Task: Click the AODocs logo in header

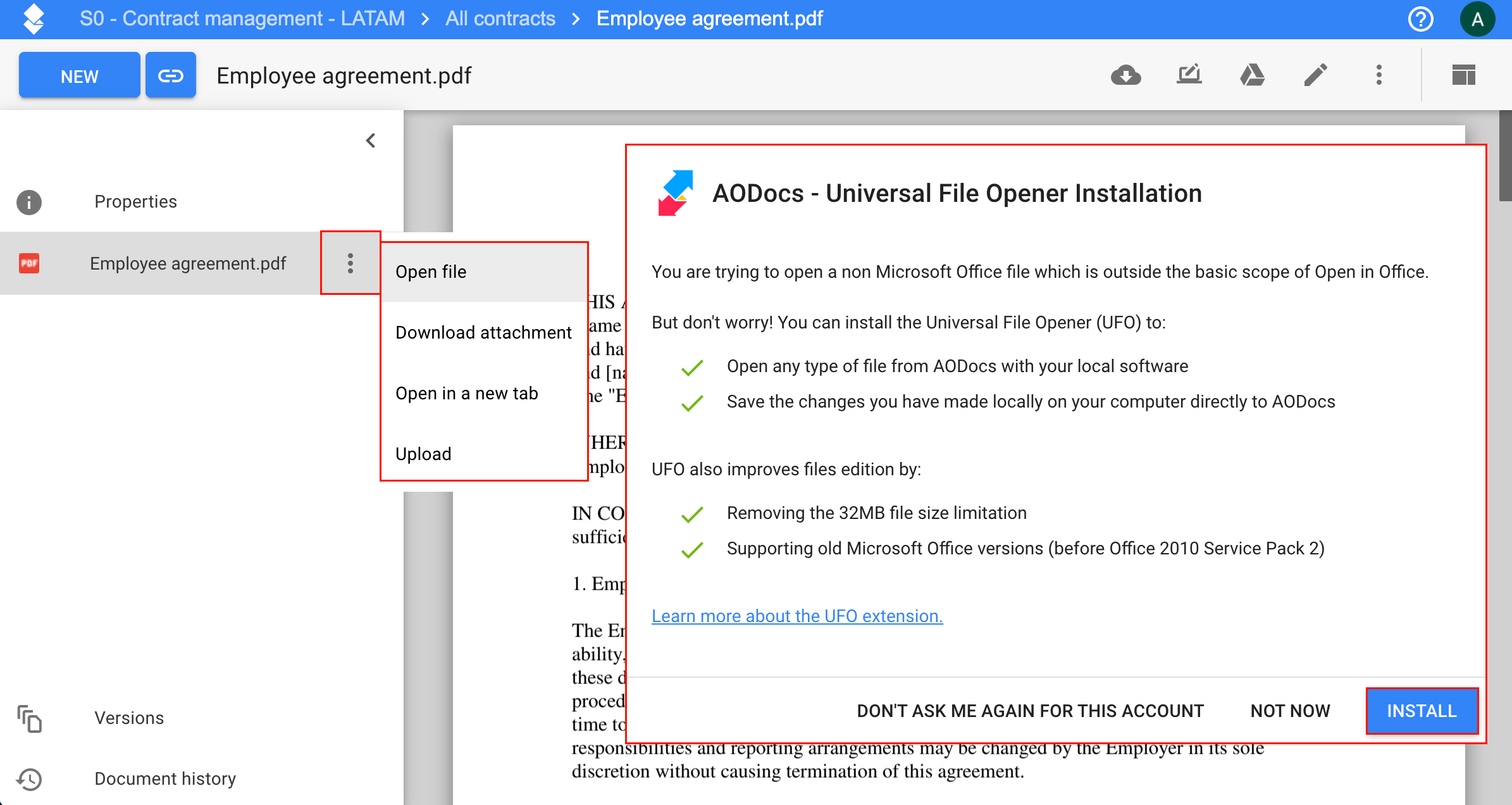Action: [x=34, y=18]
